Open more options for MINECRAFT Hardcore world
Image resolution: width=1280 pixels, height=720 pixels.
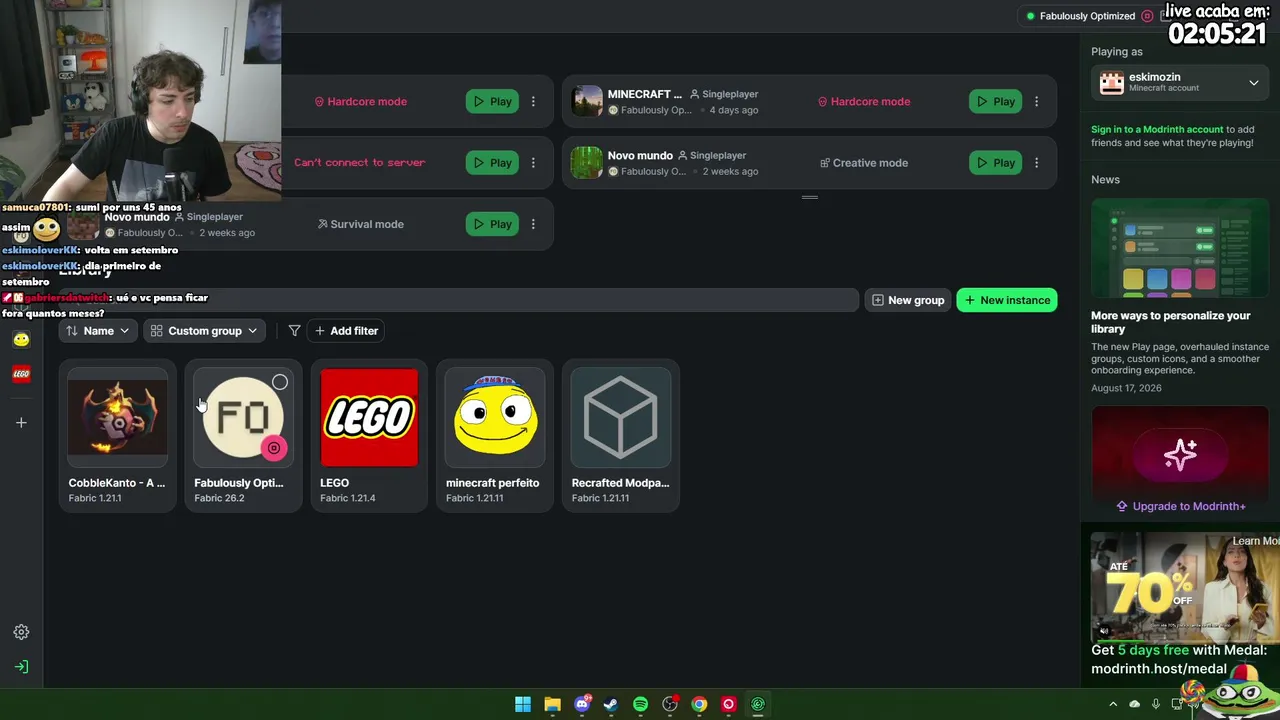pyautogui.click(x=1036, y=102)
